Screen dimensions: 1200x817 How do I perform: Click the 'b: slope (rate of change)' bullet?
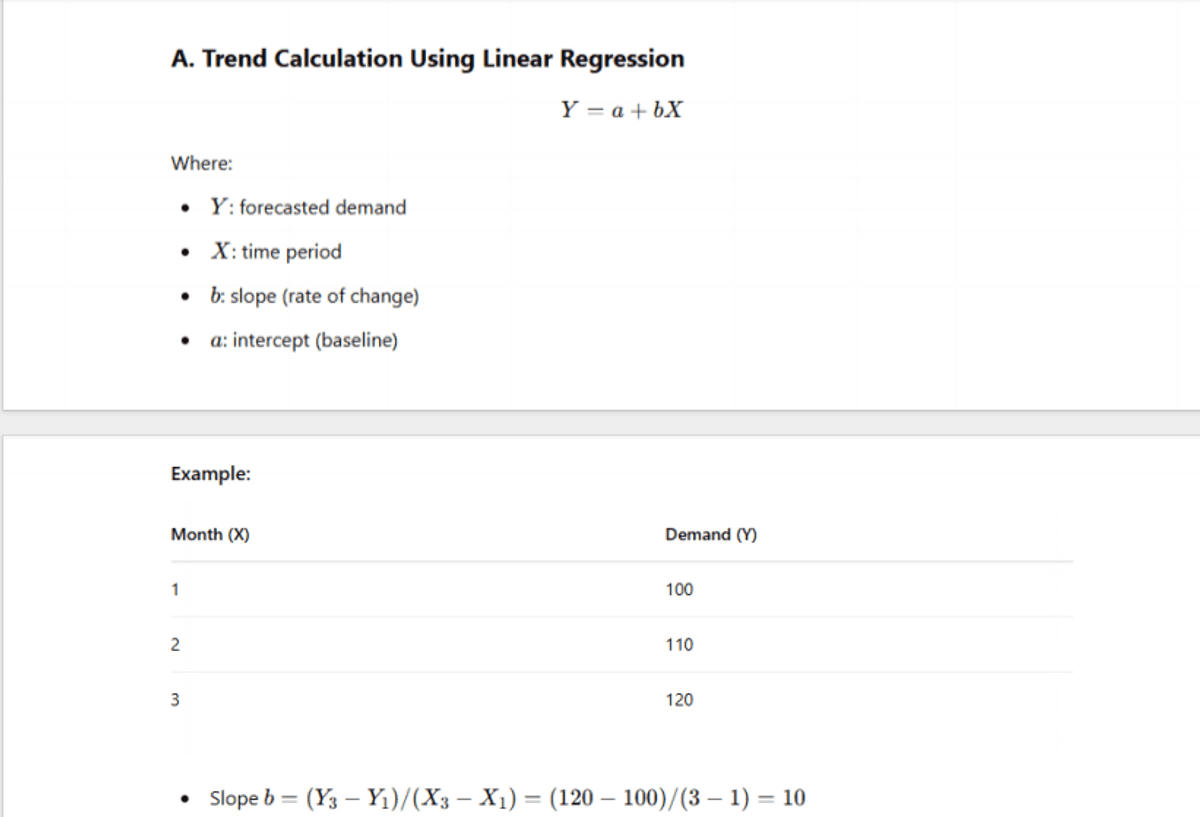pos(314,297)
